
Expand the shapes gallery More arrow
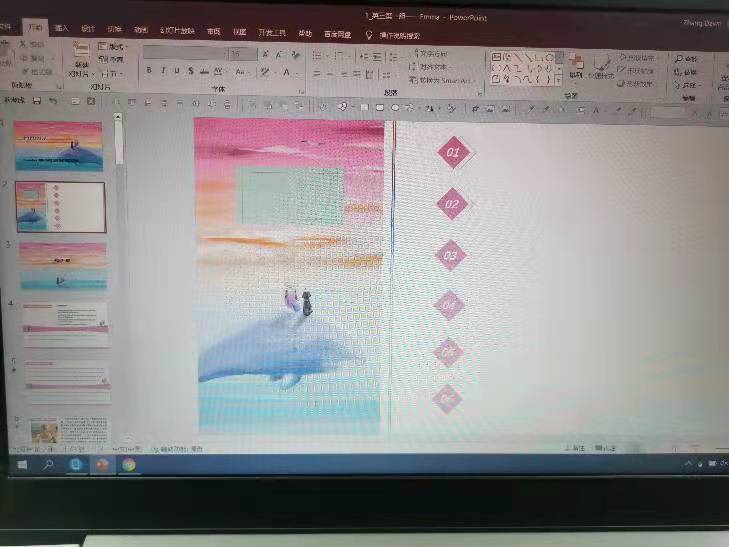tap(558, 80)
